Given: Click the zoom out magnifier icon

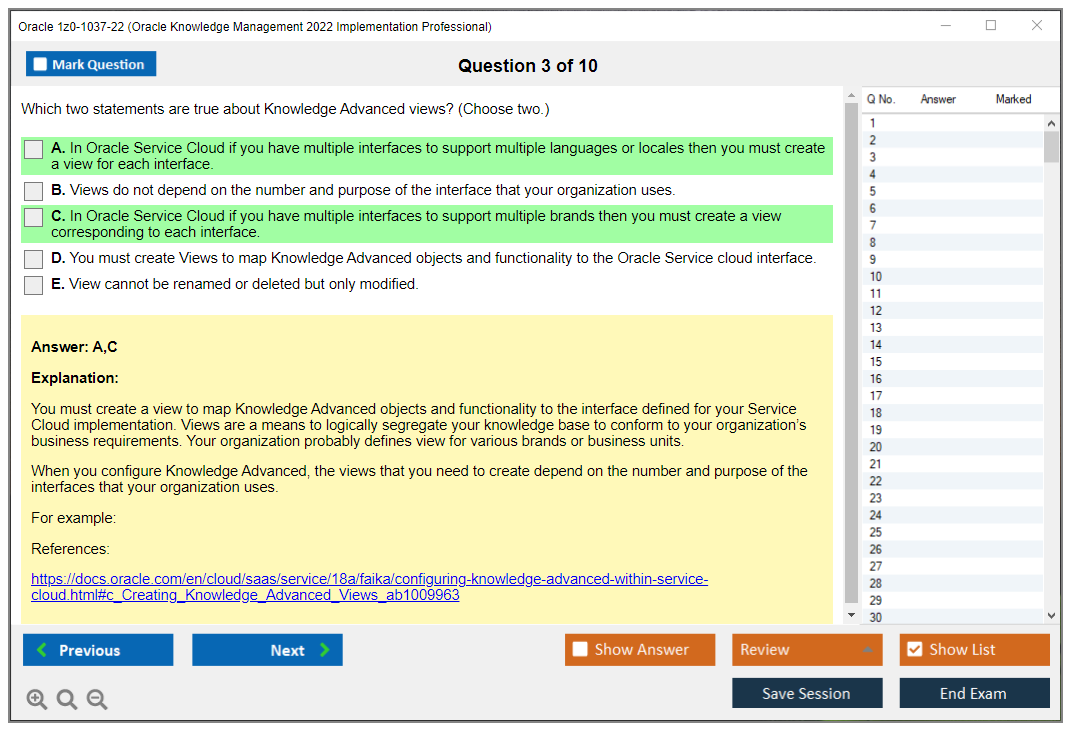Looking at the screenshot, I should click(x=97, y=699).
